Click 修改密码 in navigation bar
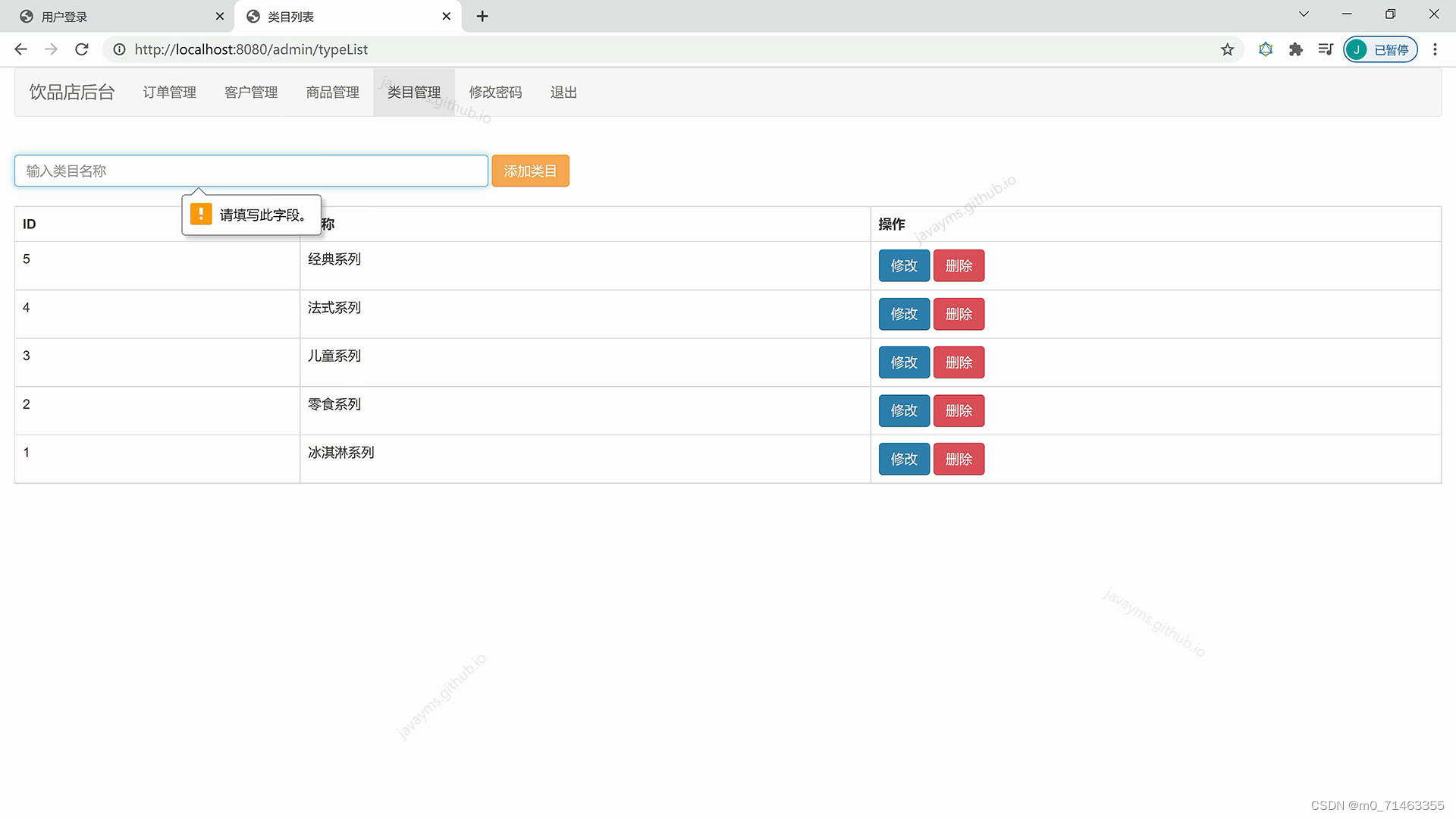This screenshot has height=819, width=1456. [x=495, y=93]
